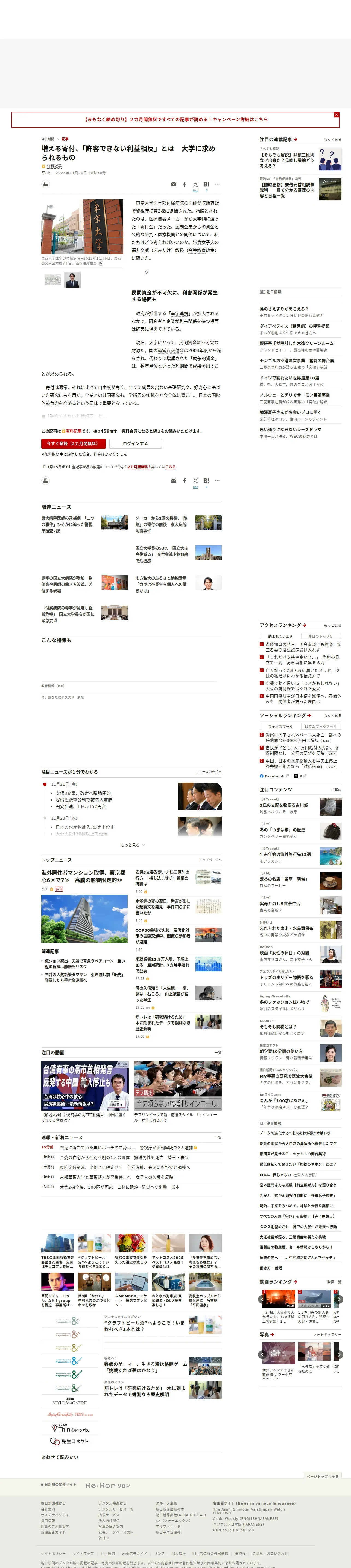
Task: Click Hatena B! icon below the paywall
Action: coord(206,481)
